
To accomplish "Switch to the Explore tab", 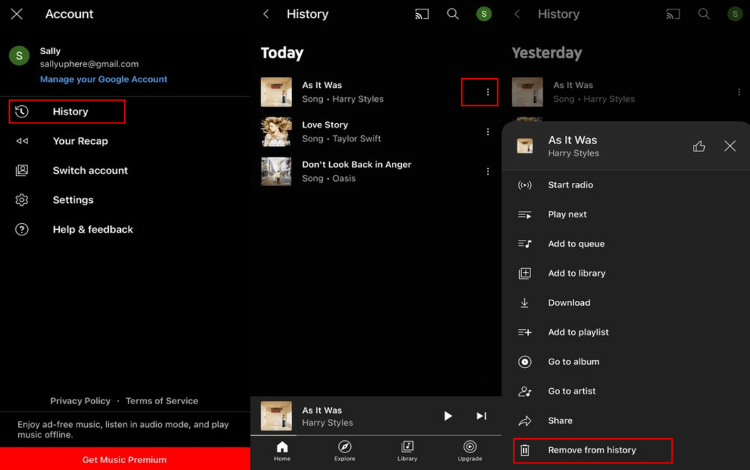I will [x=344, y=451].
